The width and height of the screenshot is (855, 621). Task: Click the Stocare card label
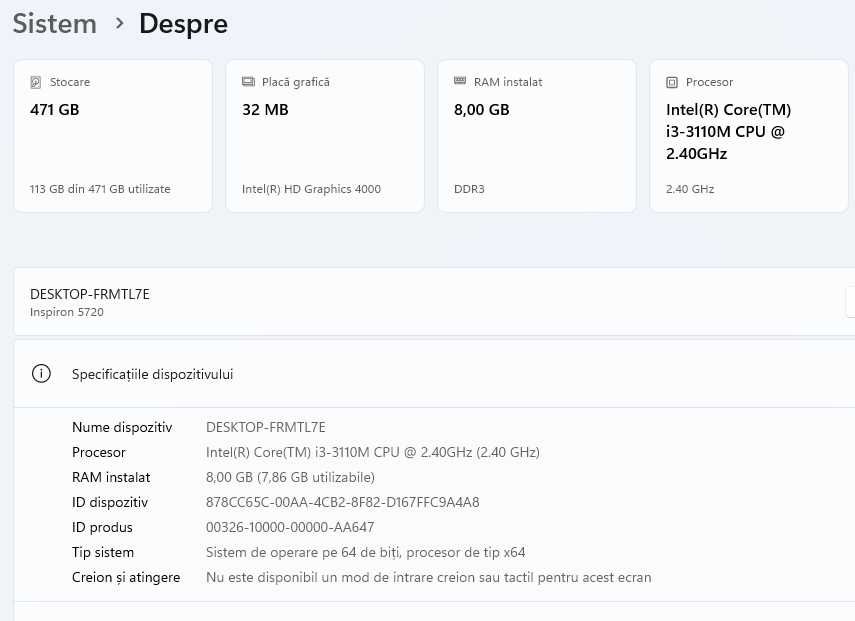(70, 82)
